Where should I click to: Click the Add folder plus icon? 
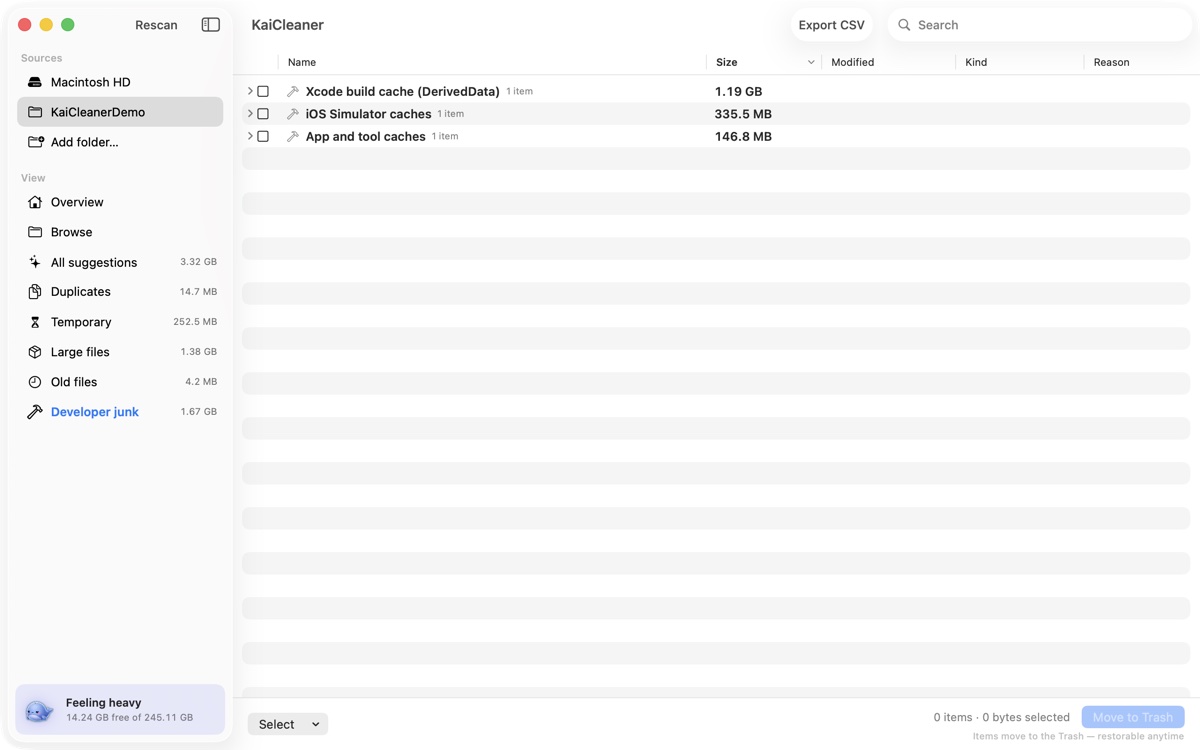pyautogui.click(x=35, y=142)
